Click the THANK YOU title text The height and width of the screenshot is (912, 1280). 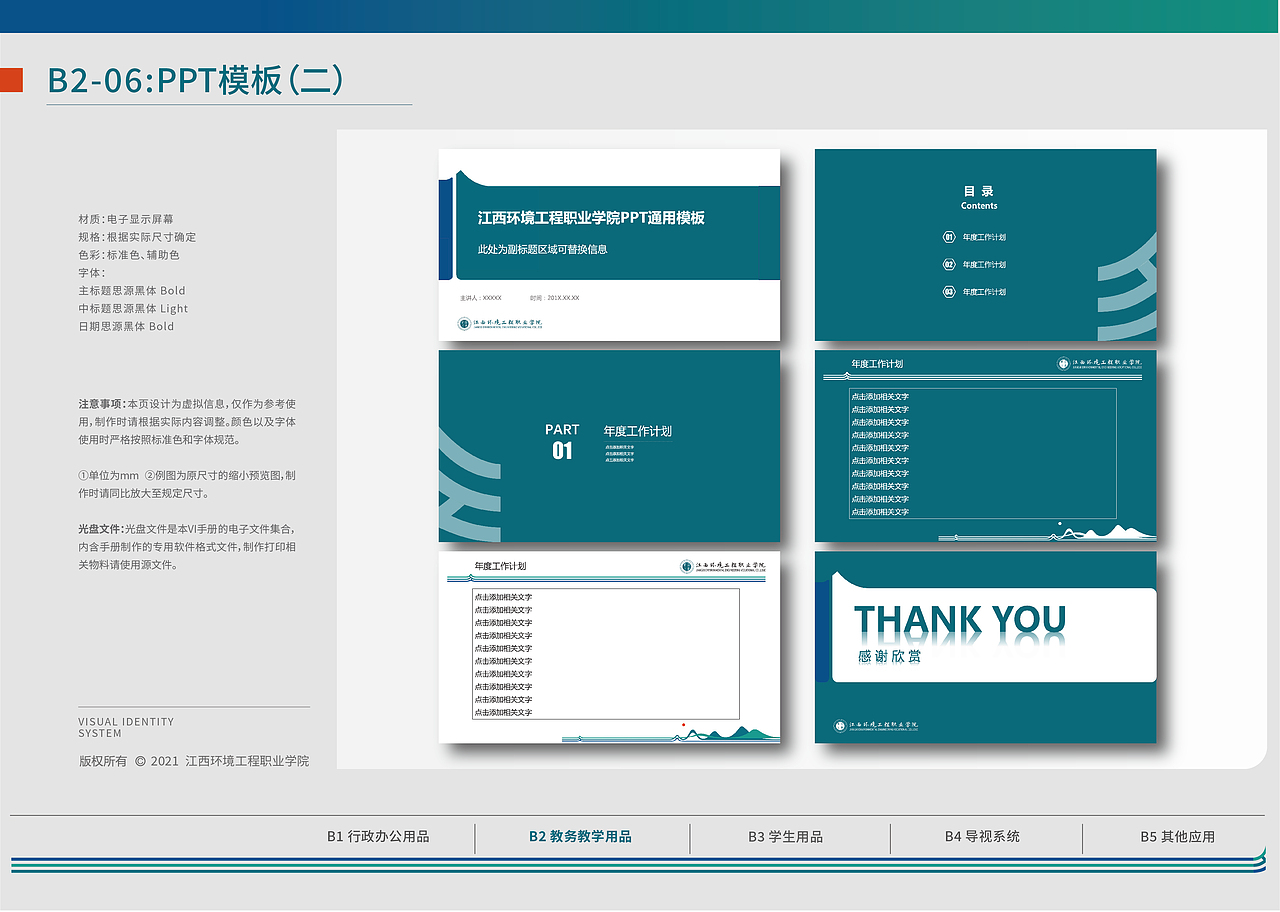click(x=958, y=620)
